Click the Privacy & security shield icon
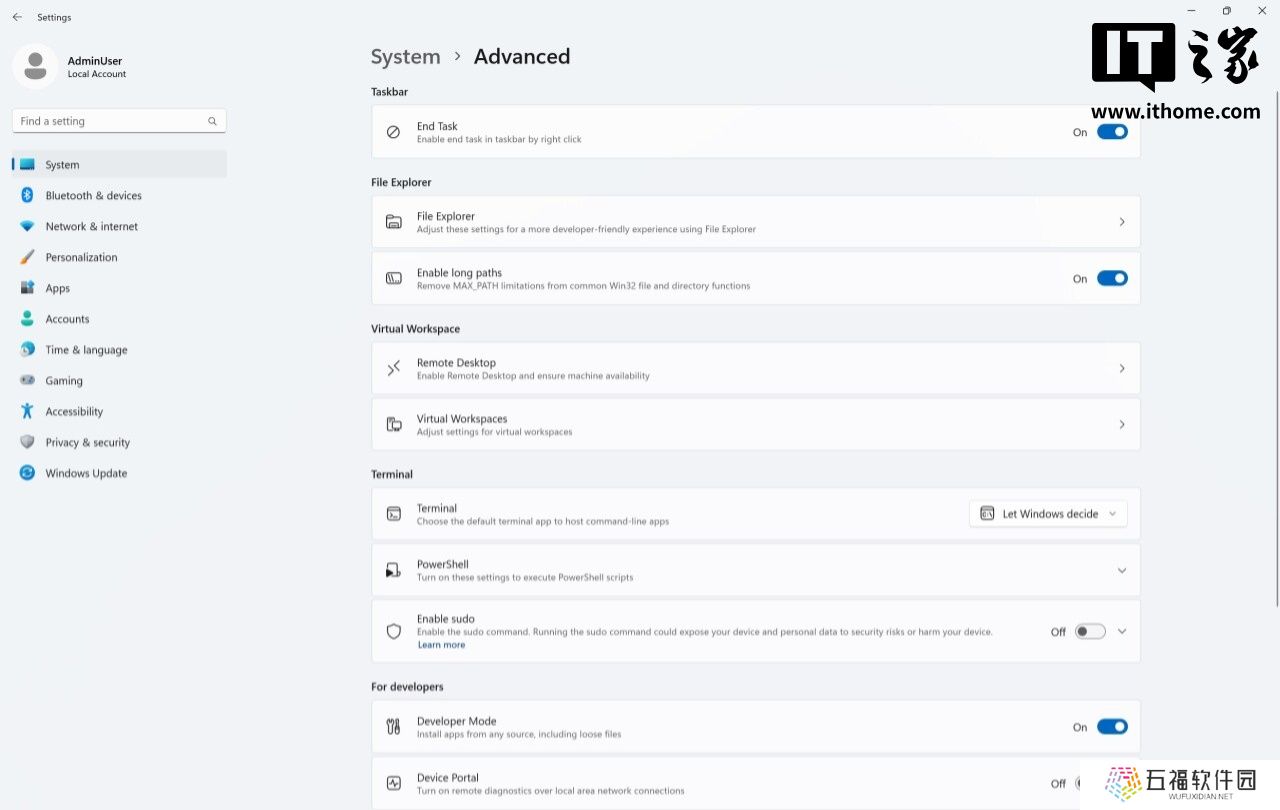1280x810 pixels. [27, 442]
